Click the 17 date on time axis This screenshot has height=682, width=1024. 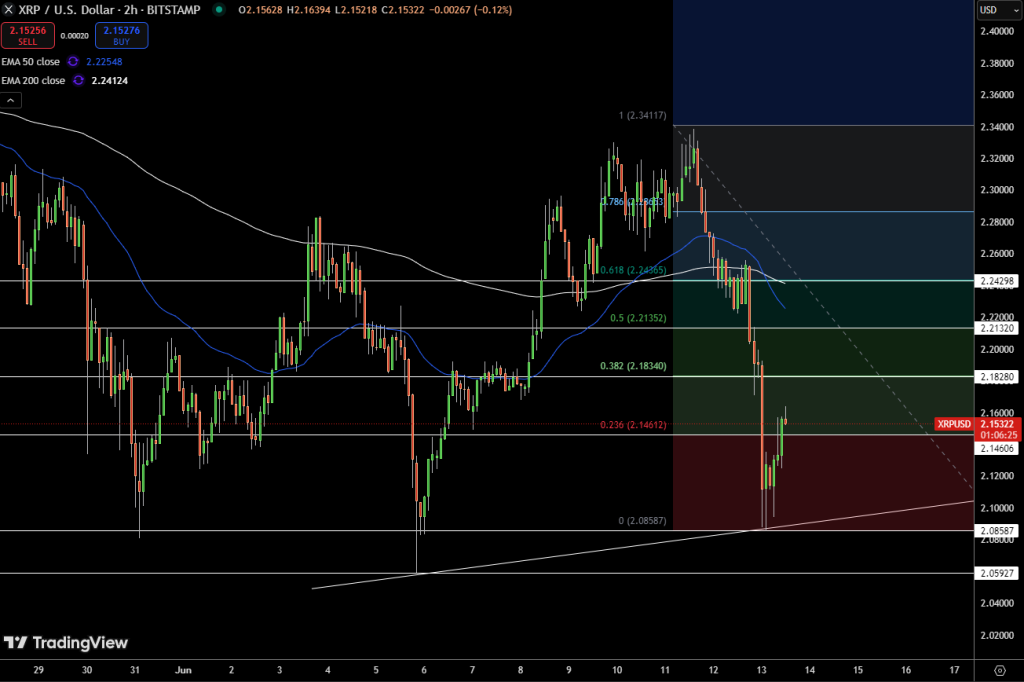pyautogui.click(x=954, y=670)
